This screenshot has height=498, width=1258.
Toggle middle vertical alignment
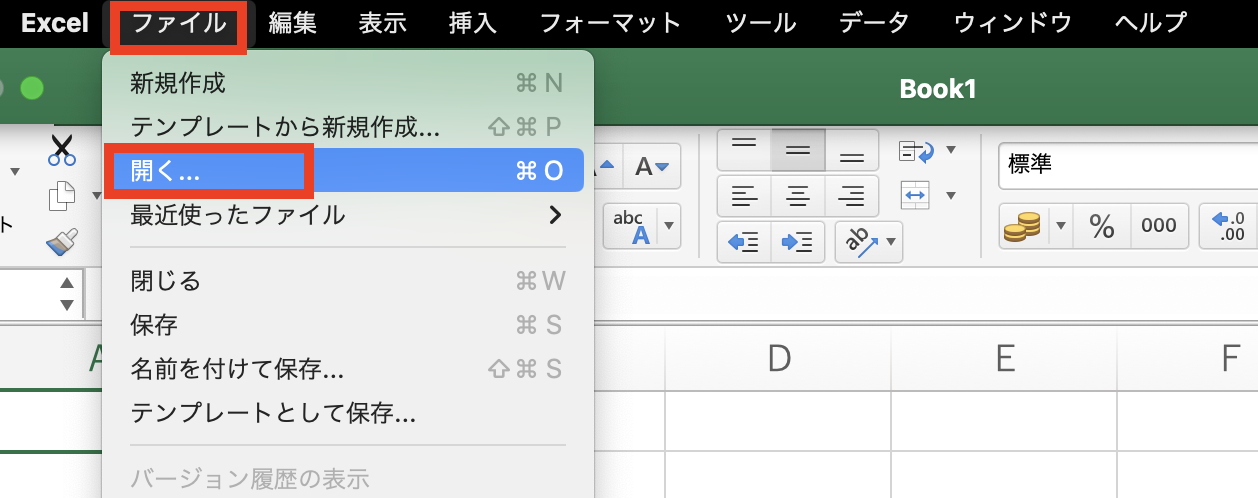[x=797, y=150]
